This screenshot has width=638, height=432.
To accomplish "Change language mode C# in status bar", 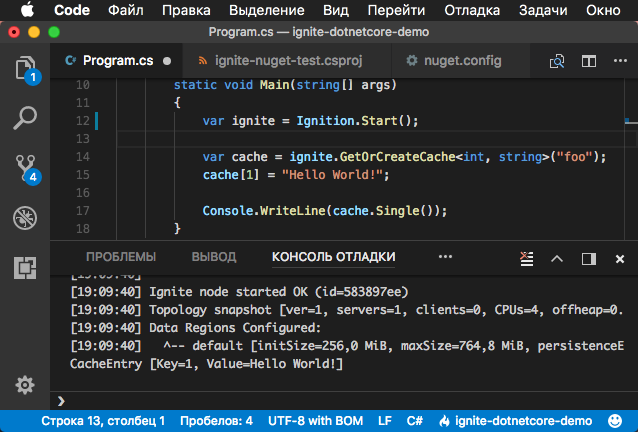I will tap(415, 421).
